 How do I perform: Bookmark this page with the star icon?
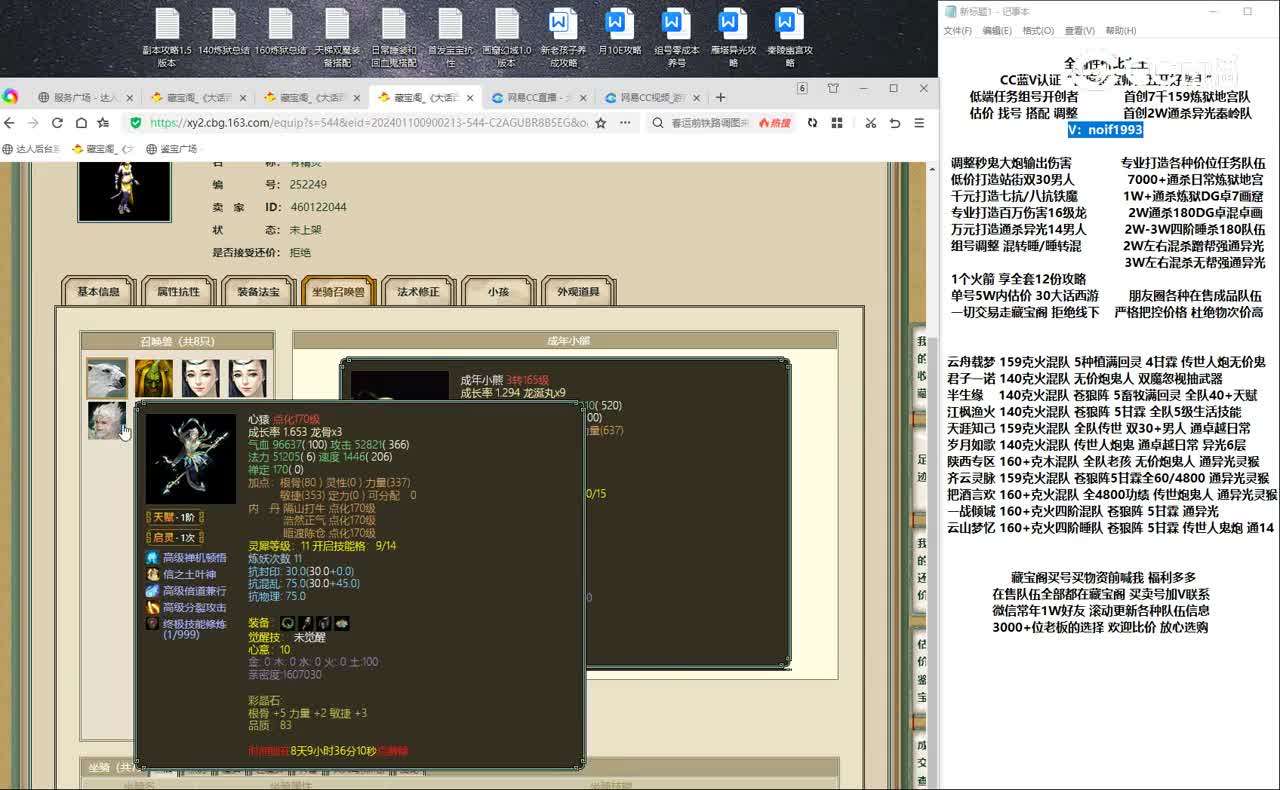(600, 123)
